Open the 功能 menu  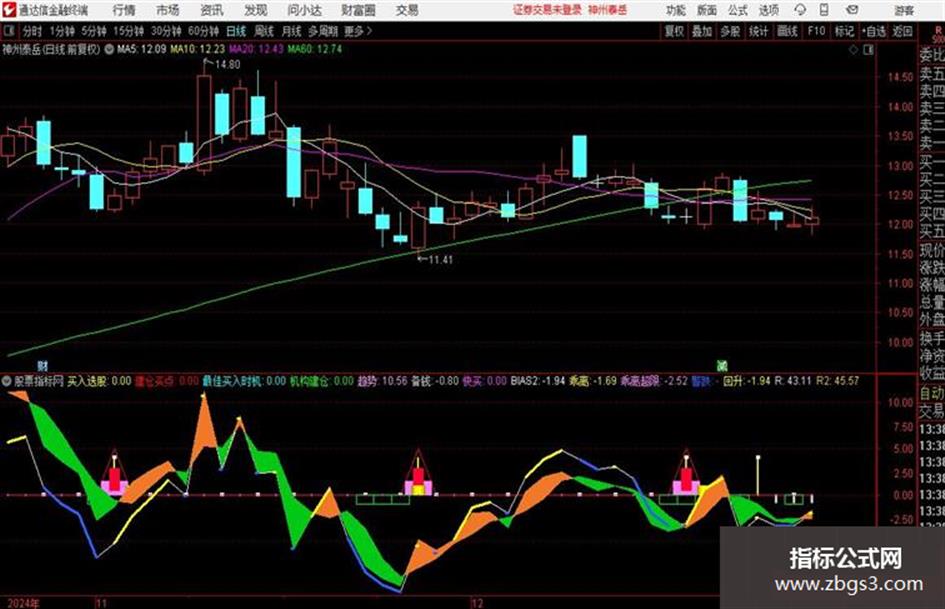[676, 10]
